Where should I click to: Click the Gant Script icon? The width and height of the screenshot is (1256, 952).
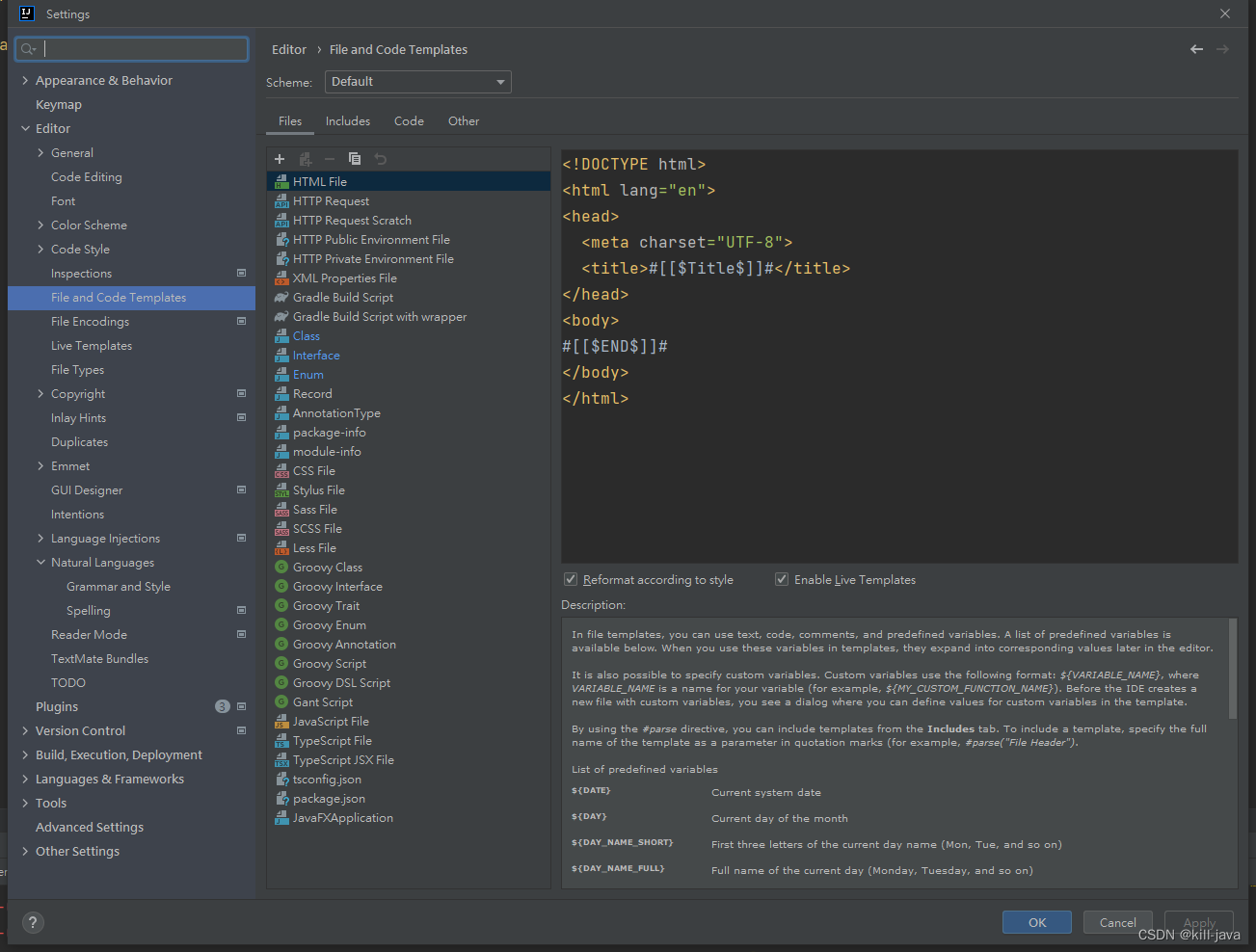[x=281, y=701]
